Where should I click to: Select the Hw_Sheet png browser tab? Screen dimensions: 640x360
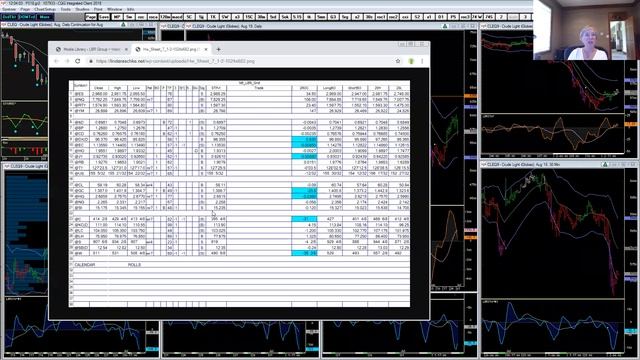point(171,49)
